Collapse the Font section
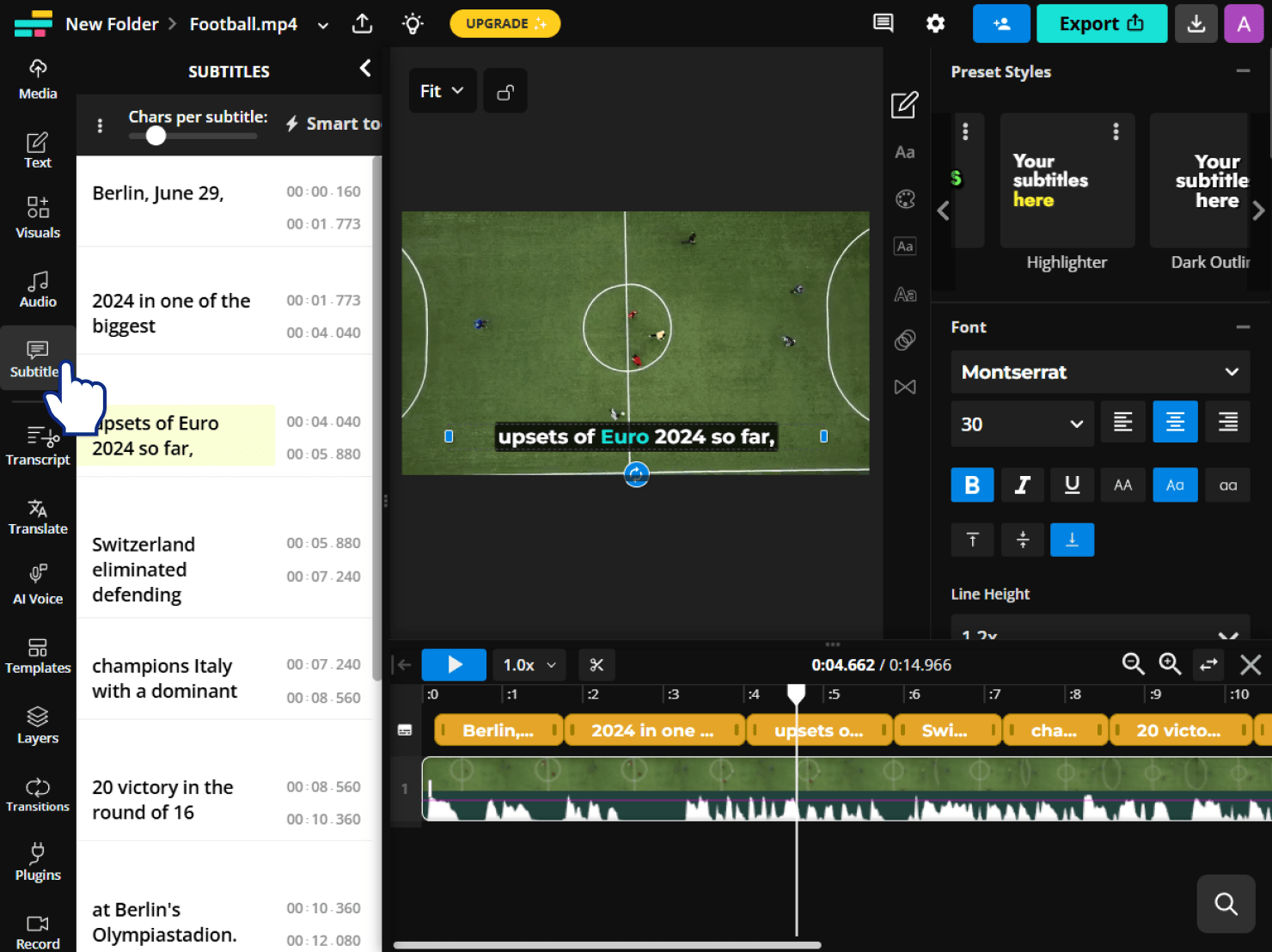 pos(1243,326)
